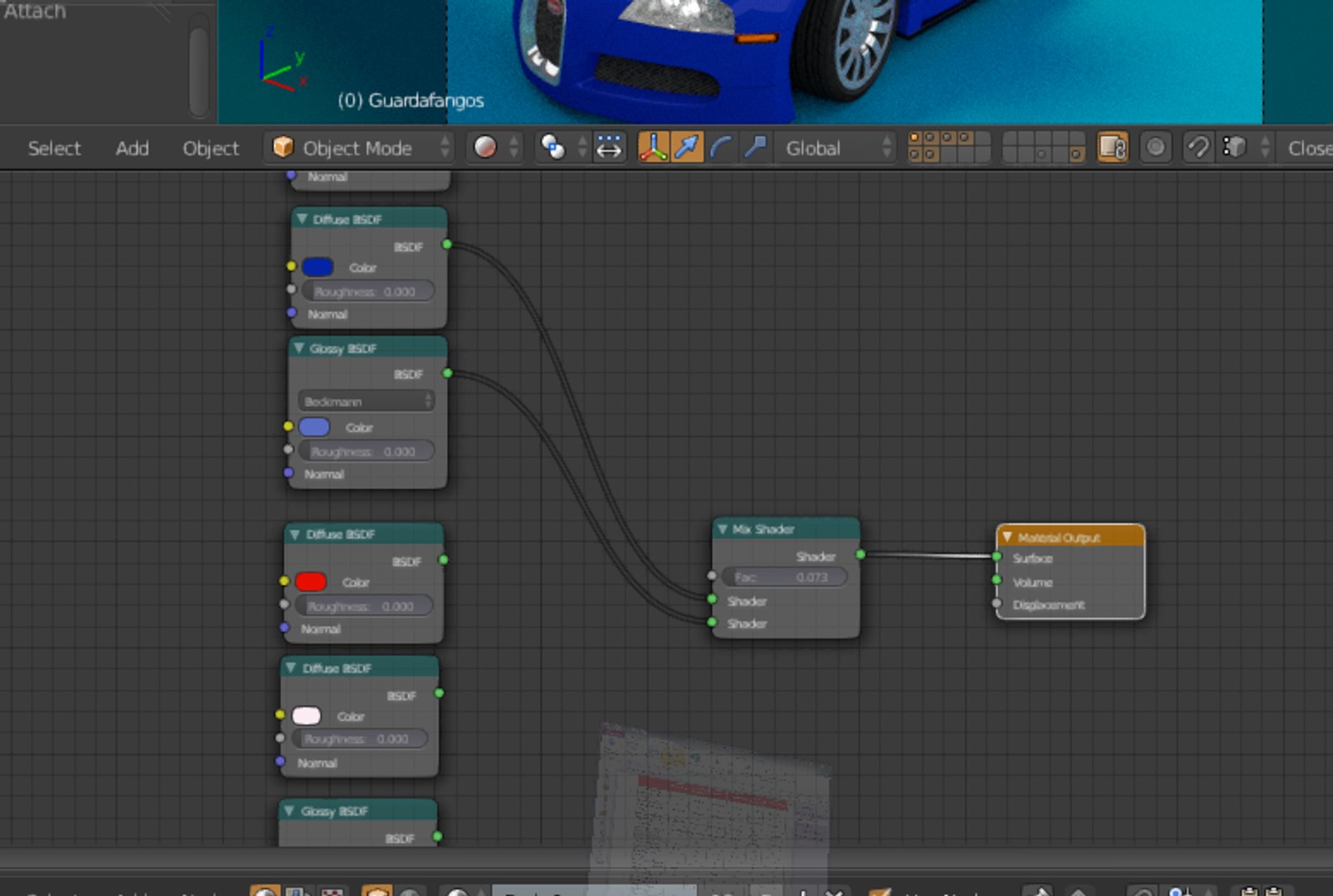The height and width of the screenshot is (896, 1333).
Task: Click Normal input socket of blue Diffuse node
Action: click(x=291, y=313)
